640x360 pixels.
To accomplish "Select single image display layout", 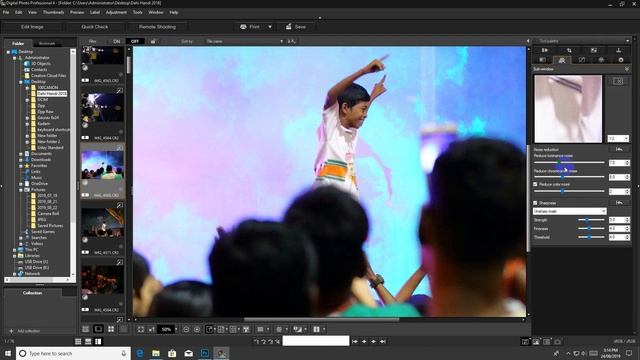I will (x=98, y=329).
